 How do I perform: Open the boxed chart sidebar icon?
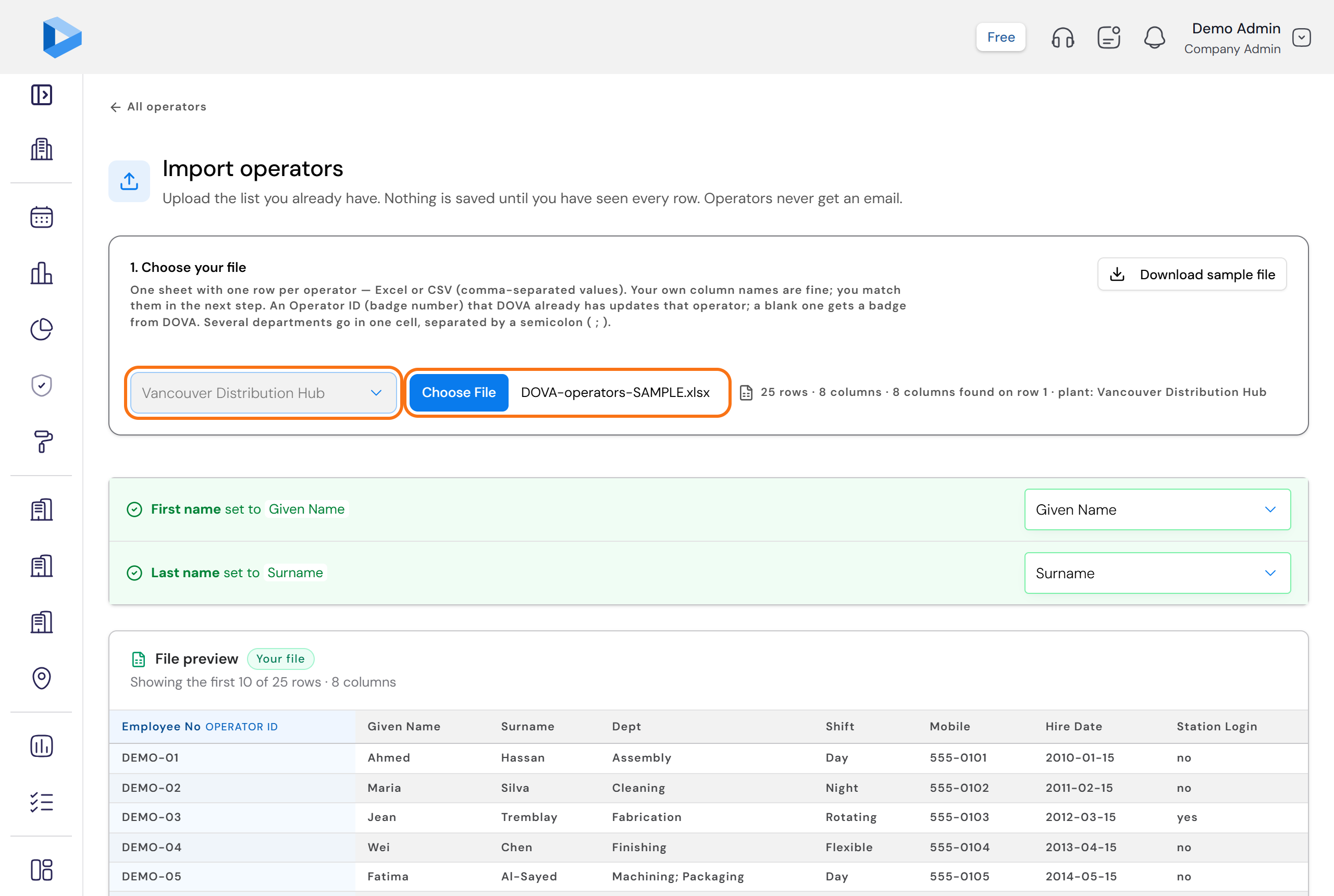pos(42,746)
